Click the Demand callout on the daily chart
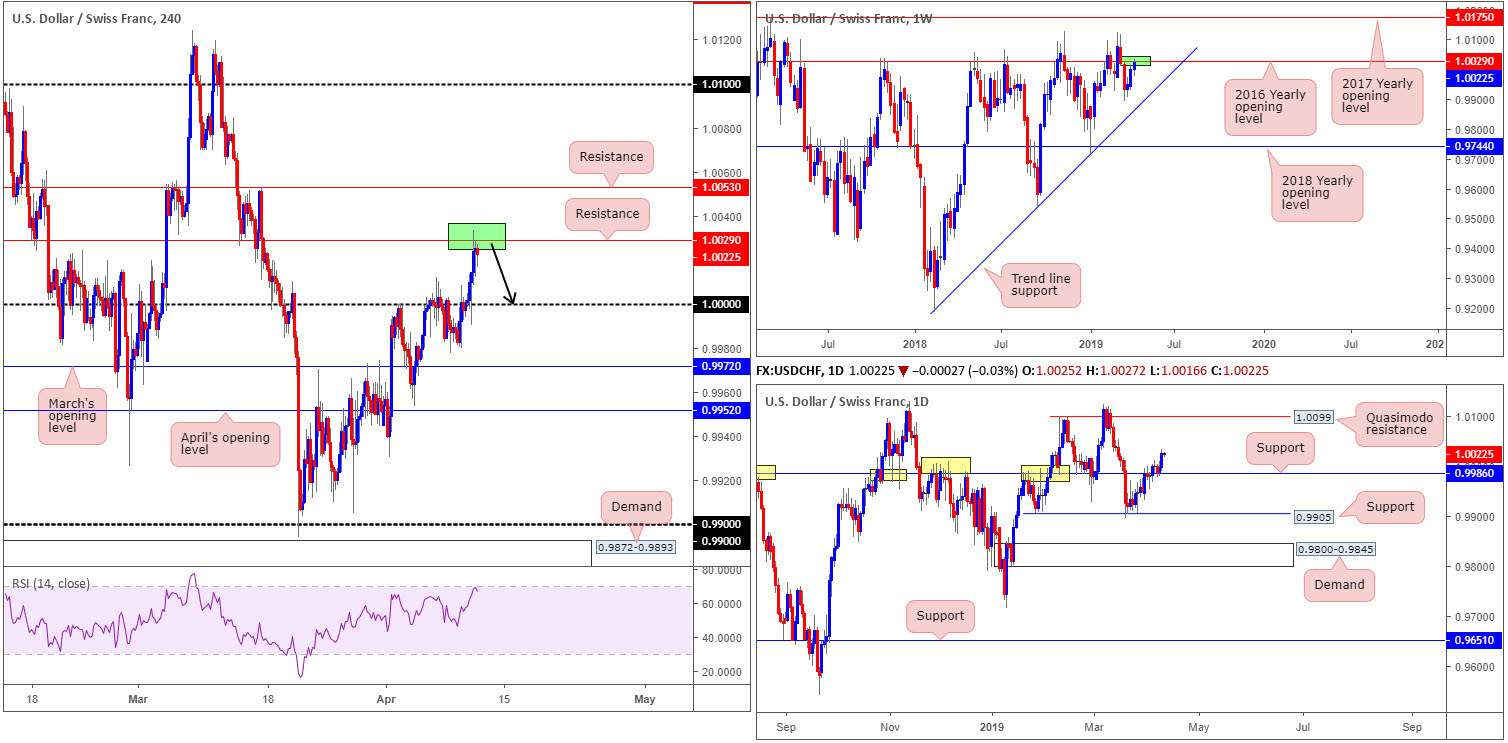 [x=1339, y=584]
